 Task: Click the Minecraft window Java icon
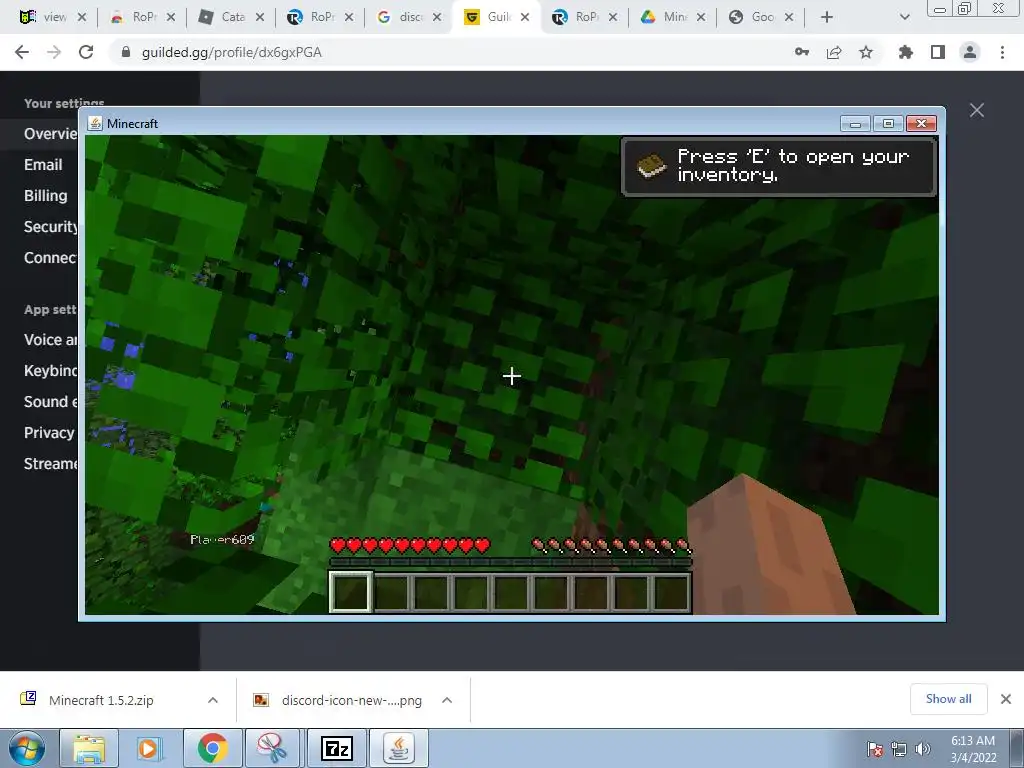[x=95, y=123]
